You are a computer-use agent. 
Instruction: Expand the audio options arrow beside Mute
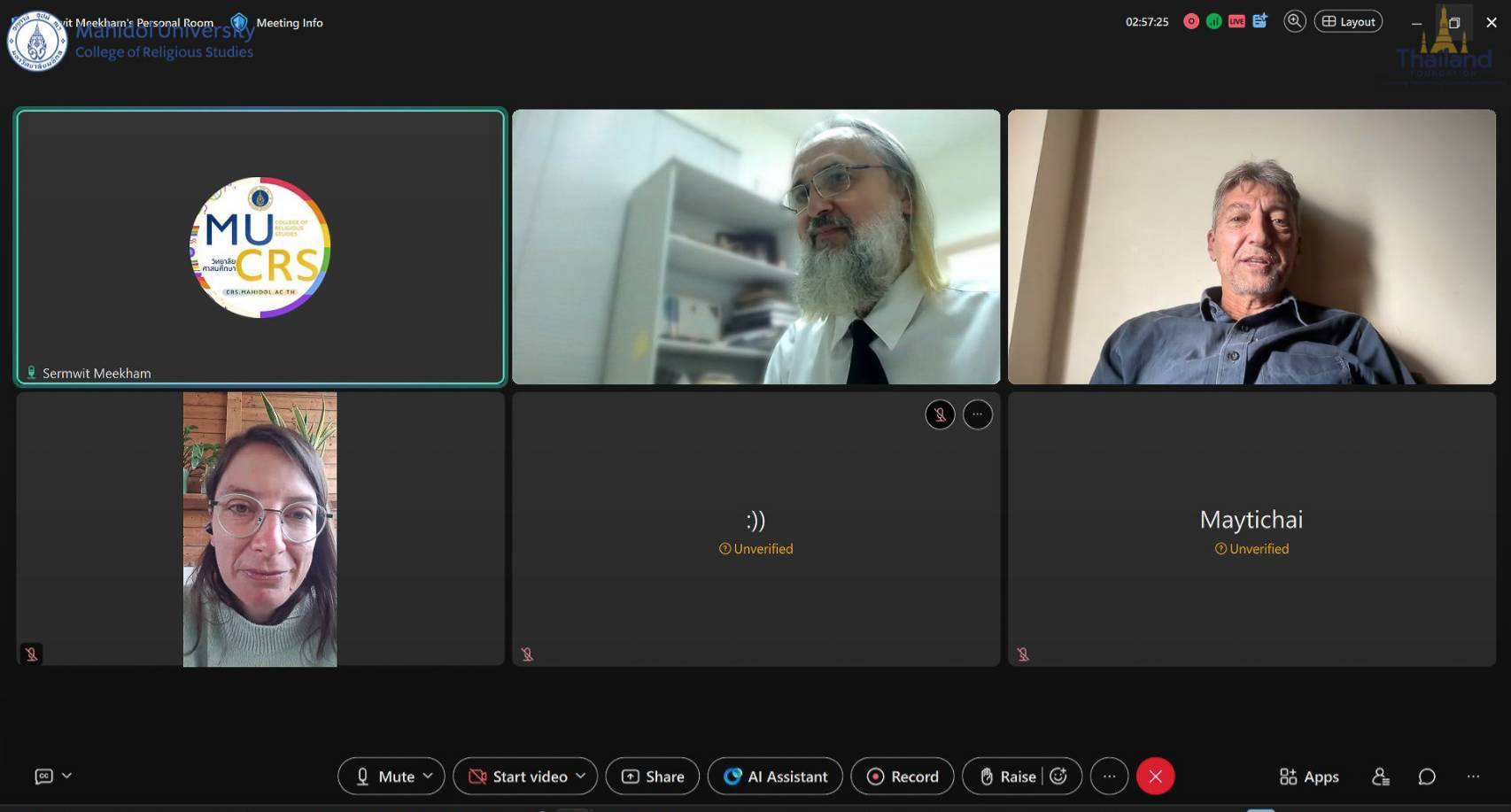(x=429, y=776)
